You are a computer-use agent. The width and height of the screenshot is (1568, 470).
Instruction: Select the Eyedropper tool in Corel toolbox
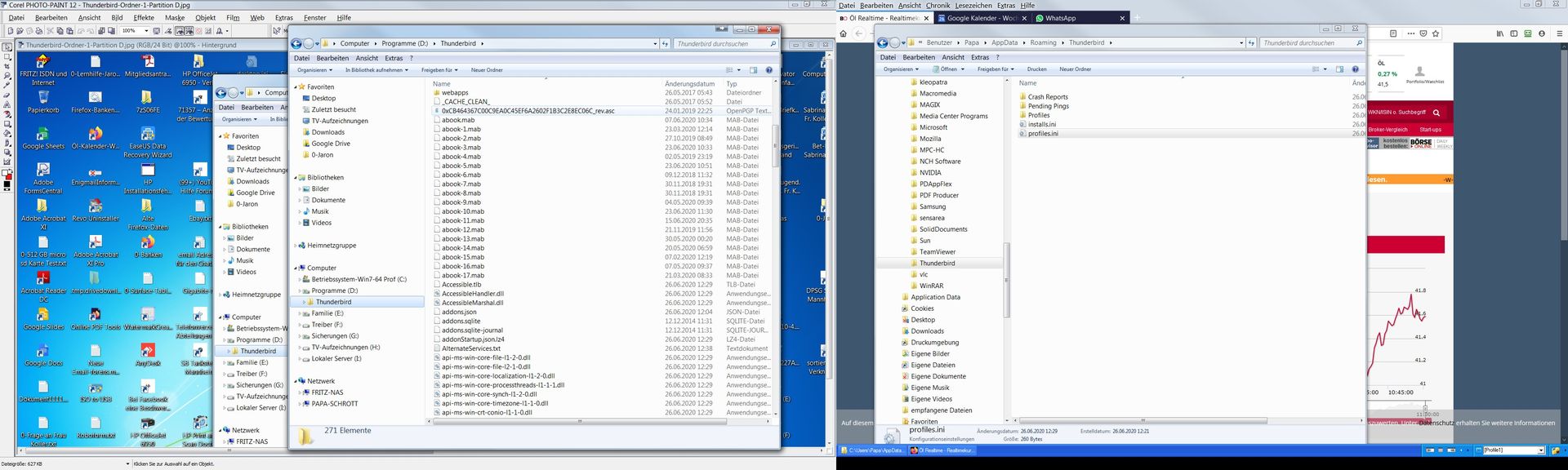7,85
